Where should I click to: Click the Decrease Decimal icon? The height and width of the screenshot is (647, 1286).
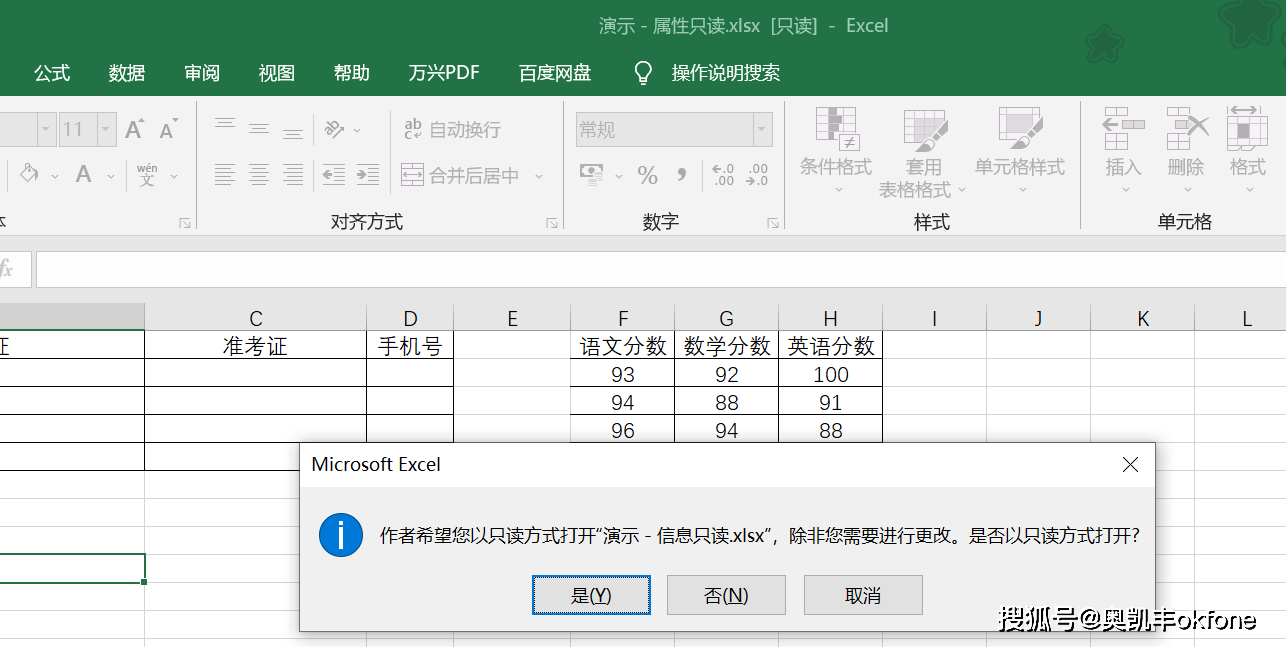(757, 175)
